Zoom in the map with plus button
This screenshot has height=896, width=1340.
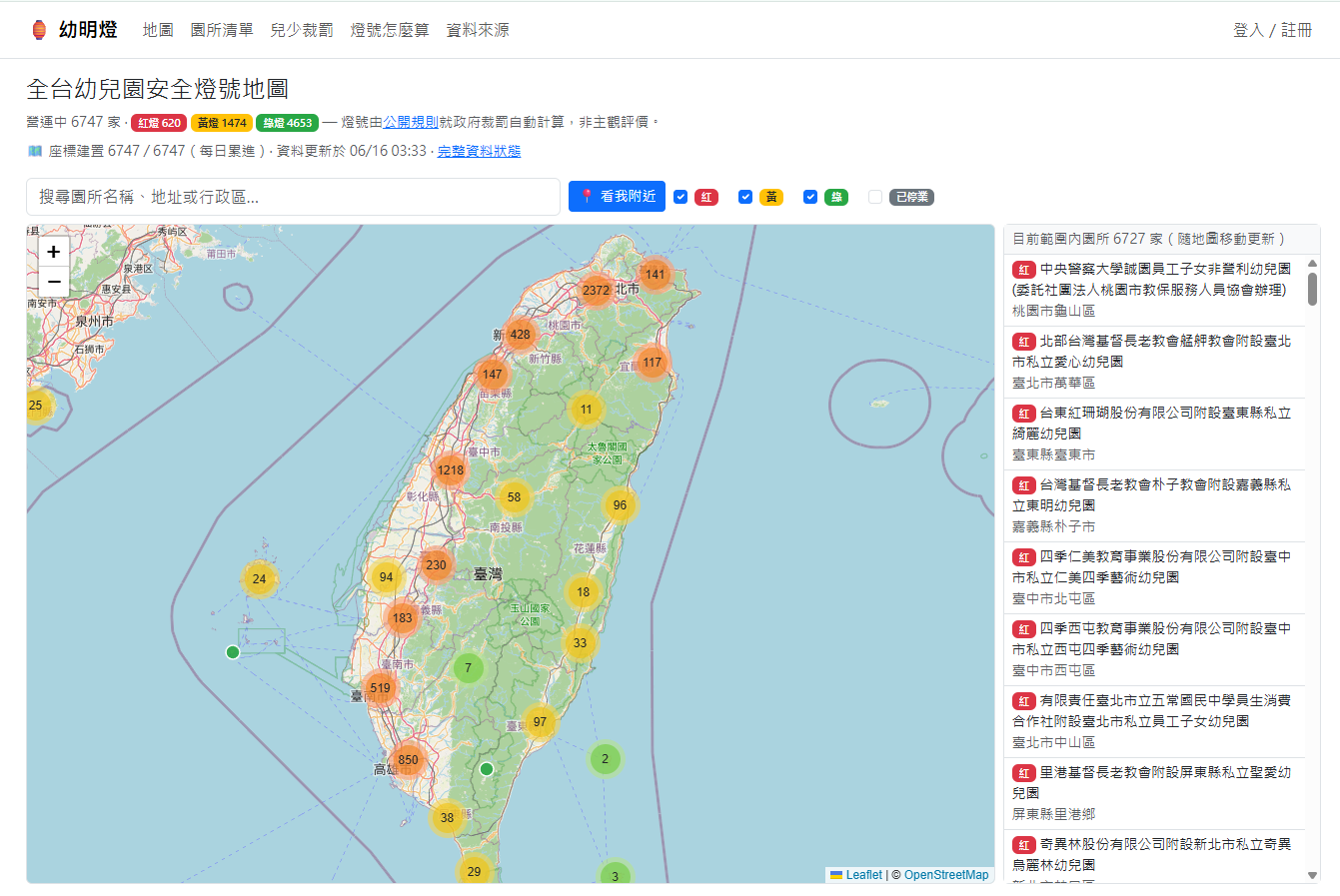point(54,252)
